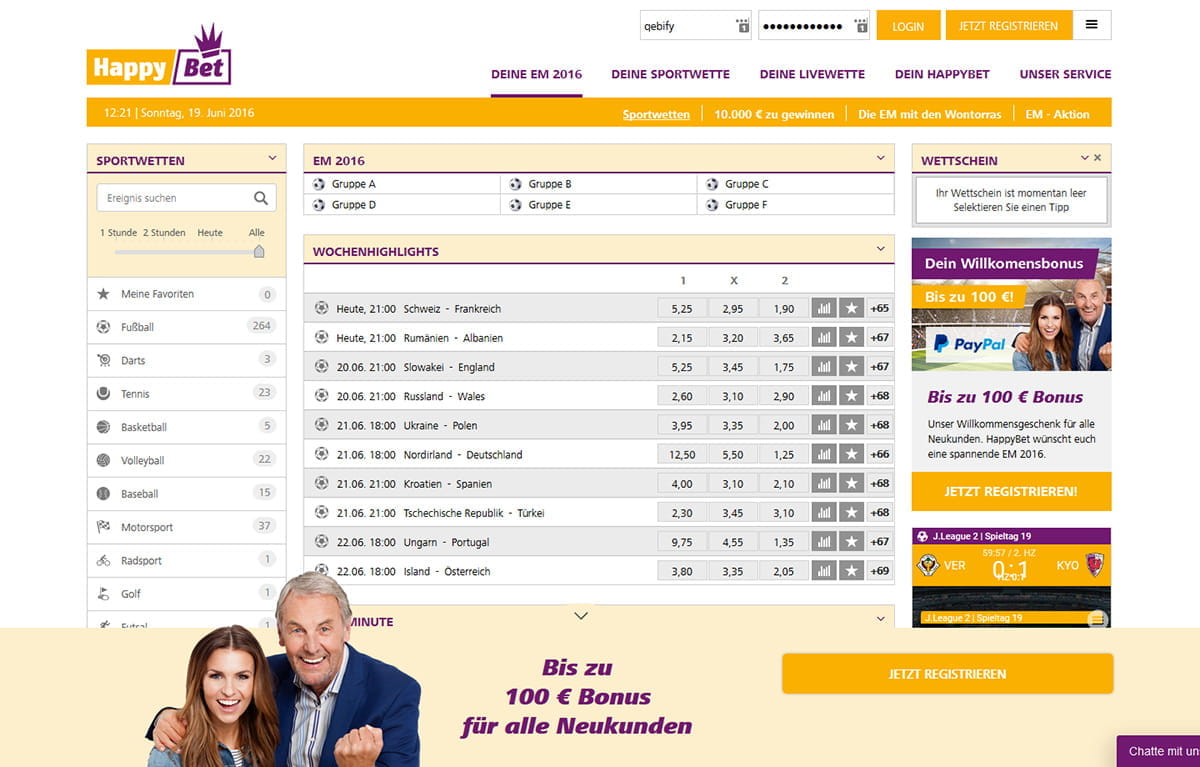Open statistics for Slowakei - England
The image size is (1200, 767).
[x=824, y=367]
